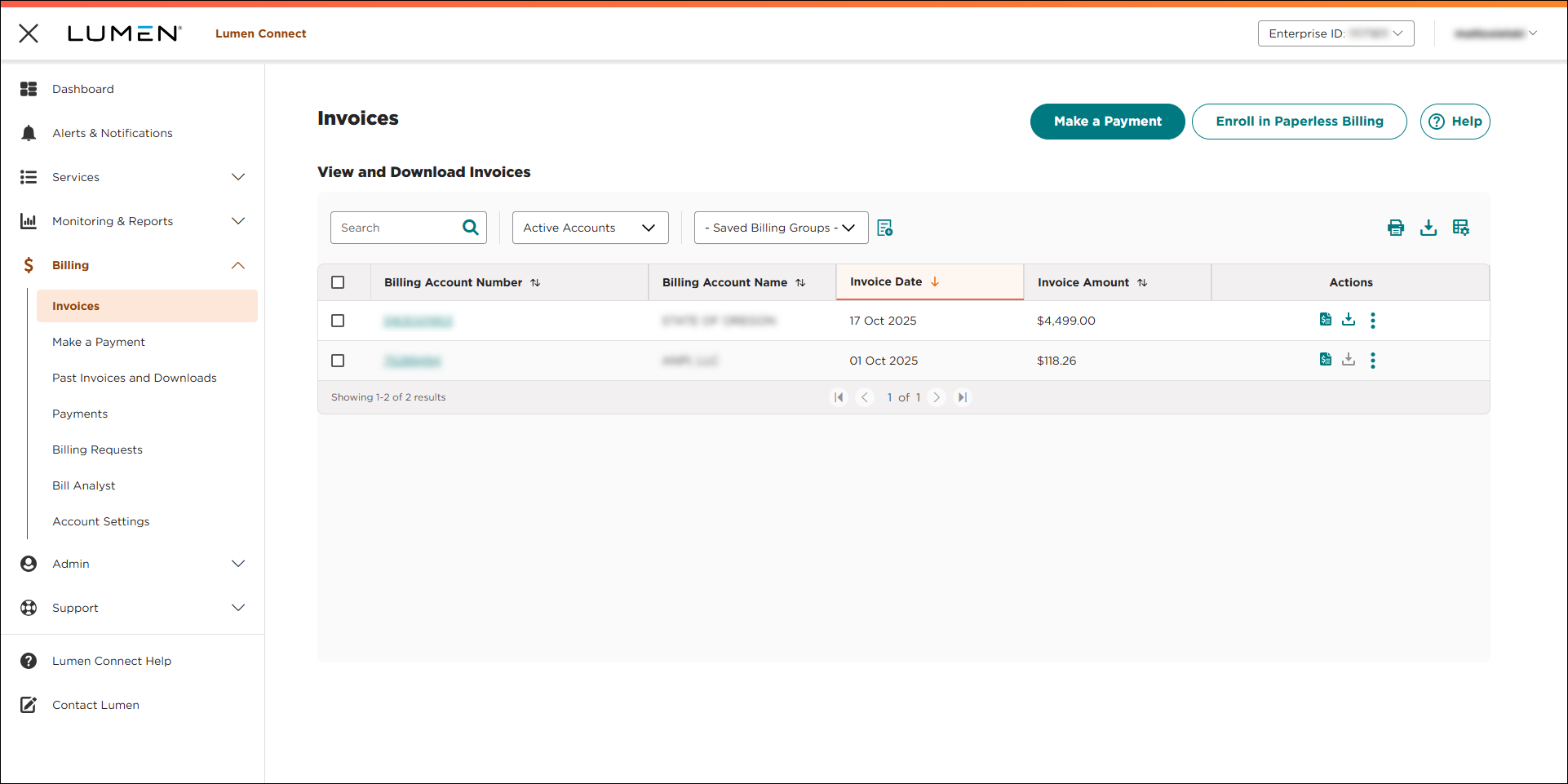Screen dimensions: 1568x784
Task: Click Enroll in Paperless Billing
Action: tap(1299, 122)
